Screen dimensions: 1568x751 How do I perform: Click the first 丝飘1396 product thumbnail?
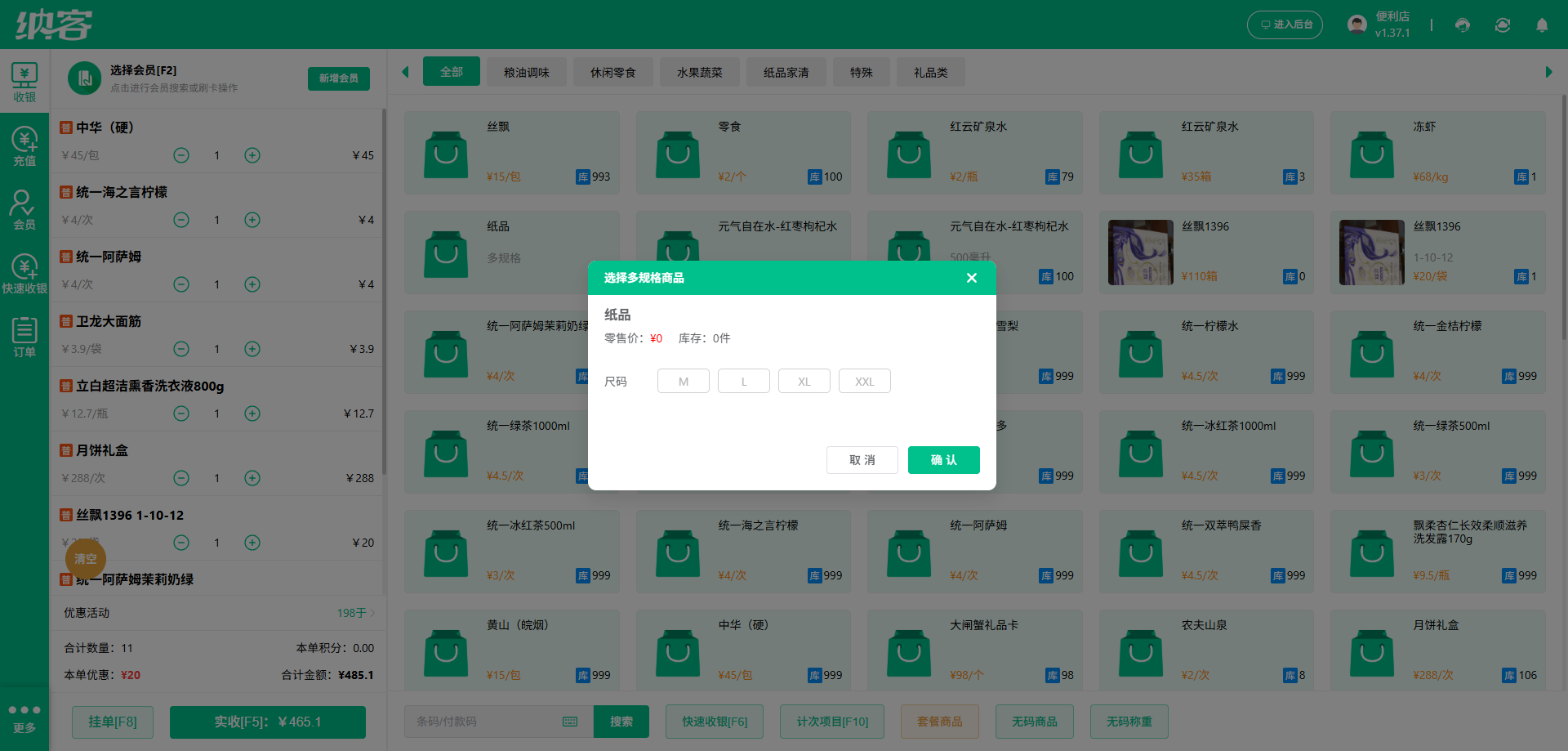click(x=1141, y=253)
